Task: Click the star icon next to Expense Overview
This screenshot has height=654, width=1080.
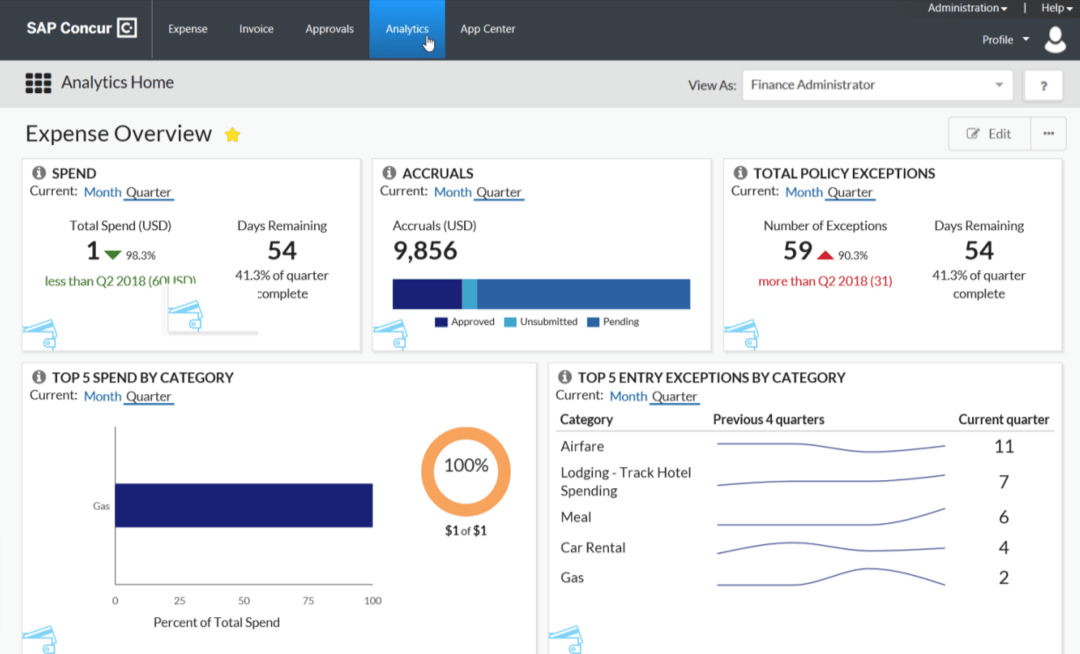Action: pos(232,133)
